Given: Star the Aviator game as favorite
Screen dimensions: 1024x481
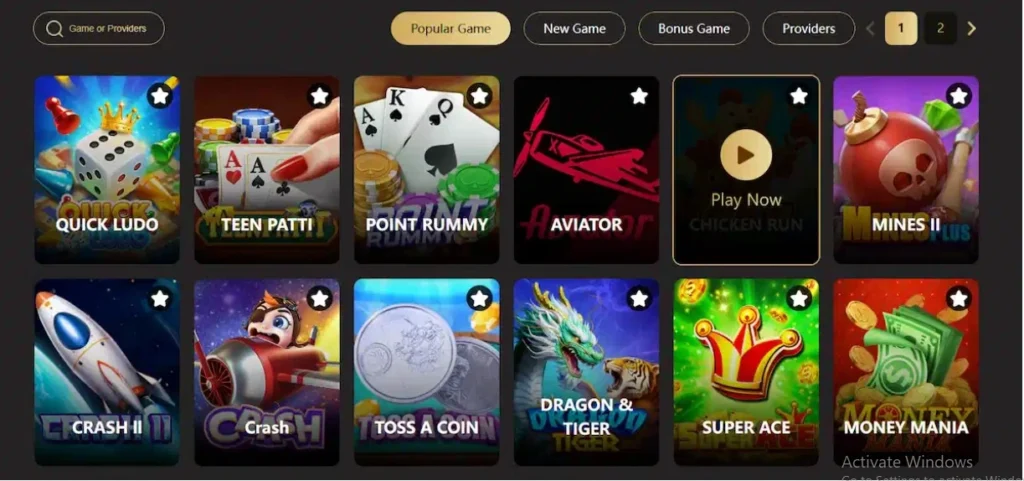Looking at the screenshot, I should point(639,97).
